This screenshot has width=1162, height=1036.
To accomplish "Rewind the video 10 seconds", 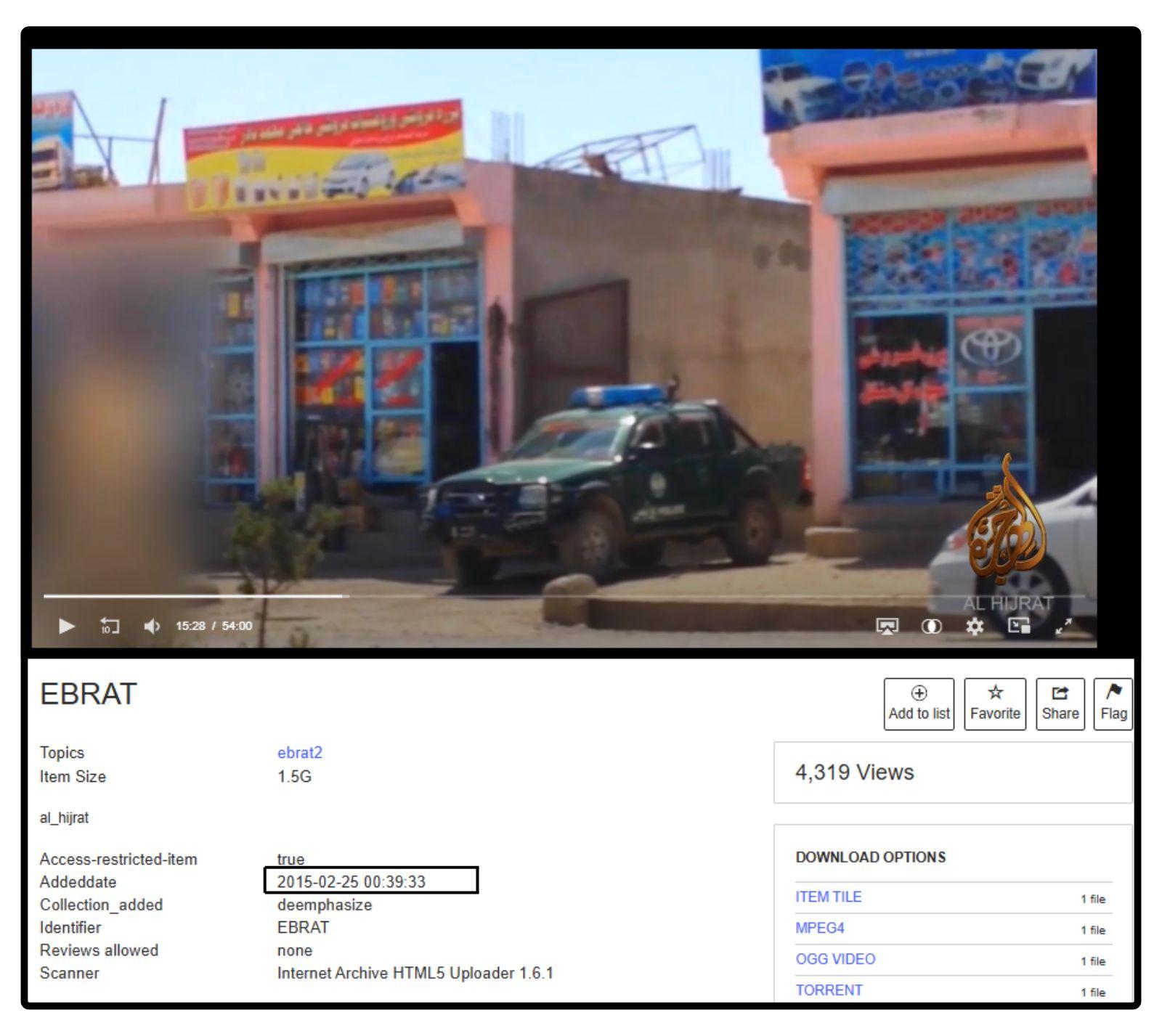I will (x=109, y=626).
